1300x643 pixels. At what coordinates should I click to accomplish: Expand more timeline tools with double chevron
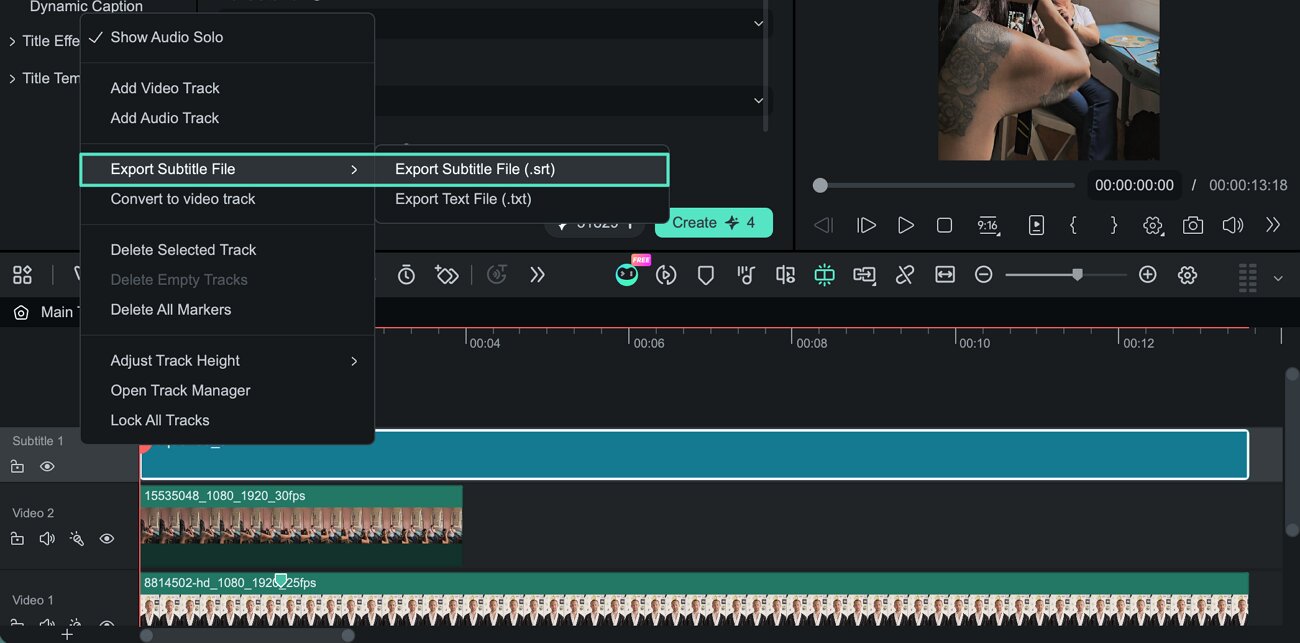coord(537,275)
